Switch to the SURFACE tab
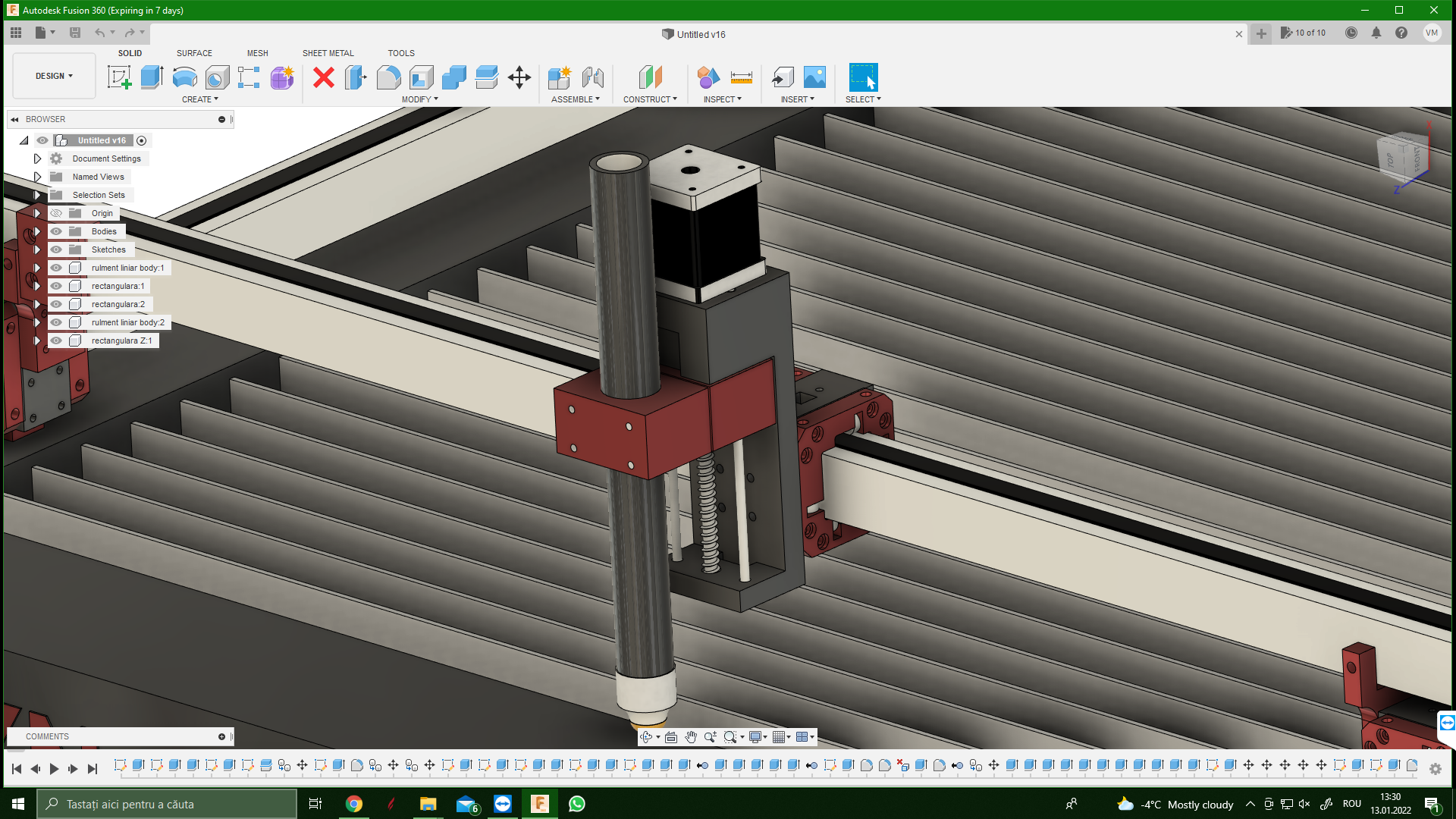 tap(194, 53)
